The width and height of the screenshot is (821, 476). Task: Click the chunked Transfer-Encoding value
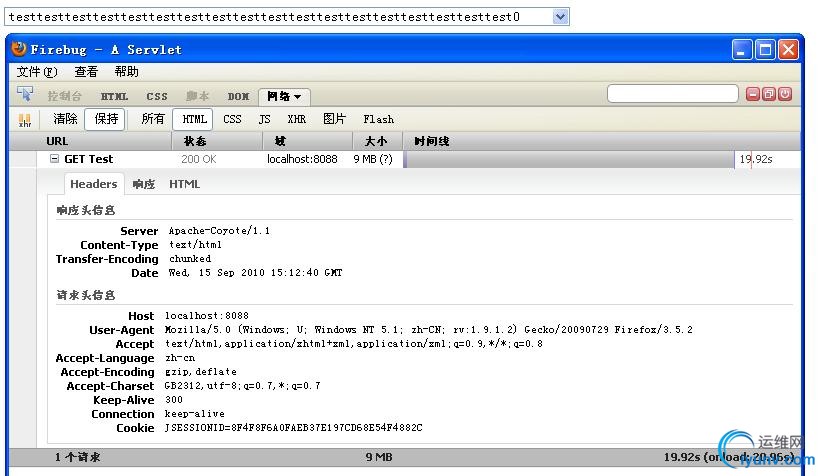tap(190, 259)
